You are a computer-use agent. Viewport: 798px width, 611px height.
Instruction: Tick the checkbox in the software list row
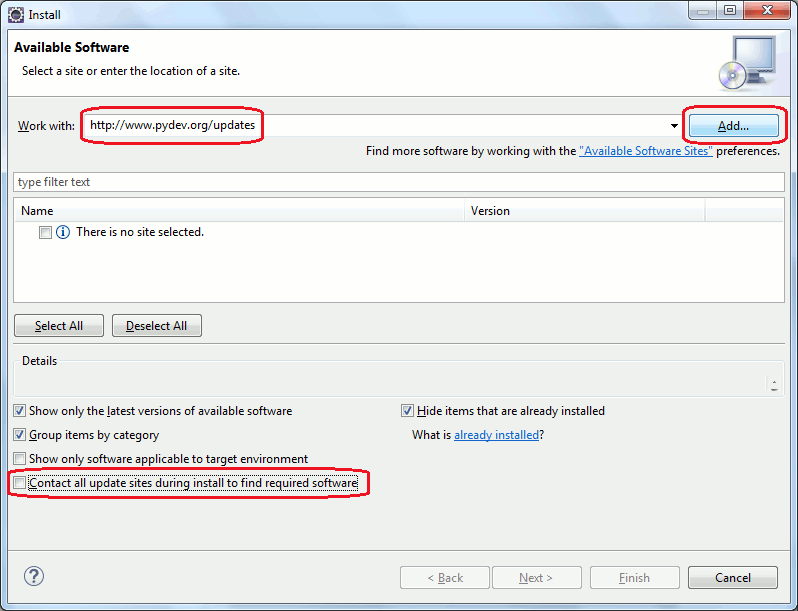(x=45, y=232)
